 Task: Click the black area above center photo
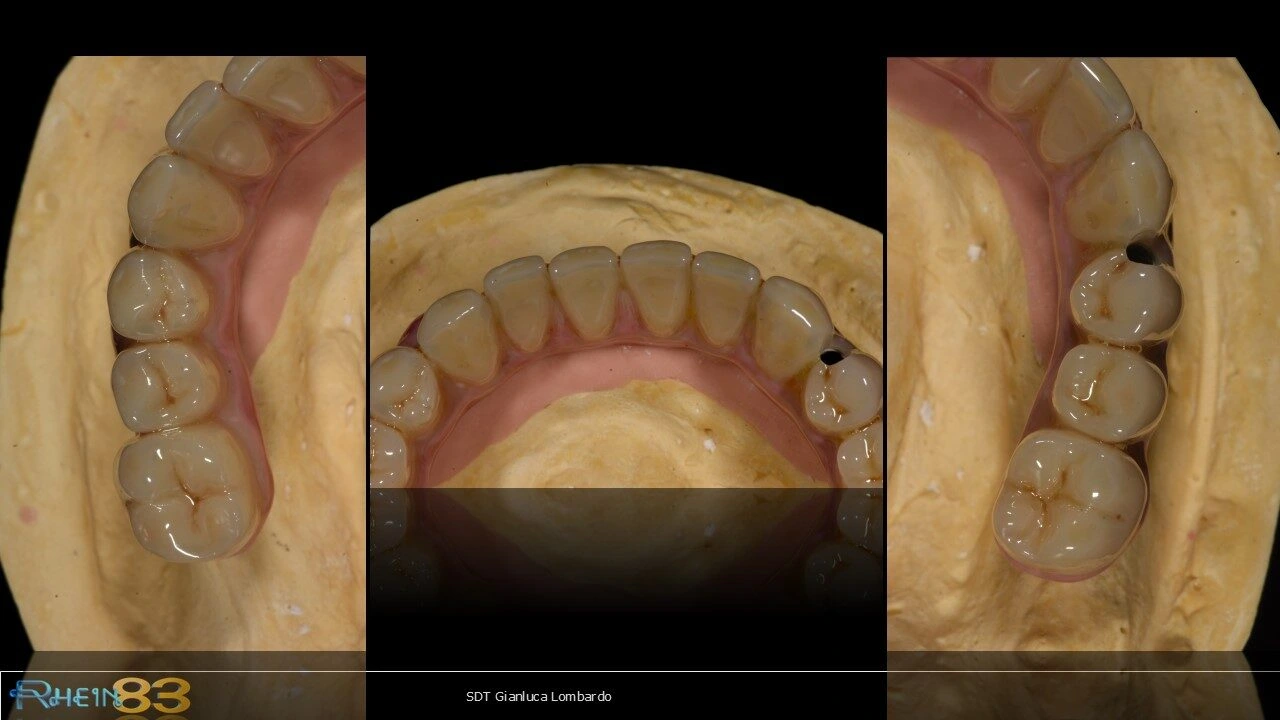pyautogui.click(x=626, y=100)
